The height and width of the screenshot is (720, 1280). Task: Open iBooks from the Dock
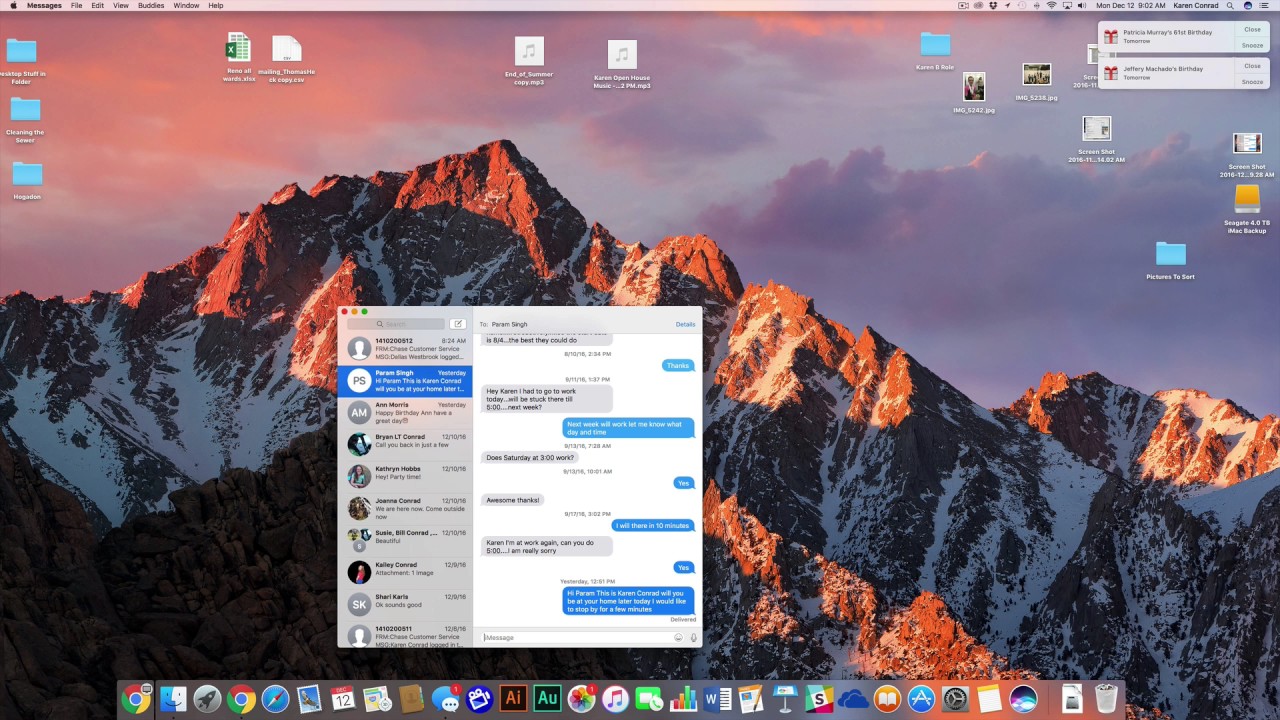(887, 699)
